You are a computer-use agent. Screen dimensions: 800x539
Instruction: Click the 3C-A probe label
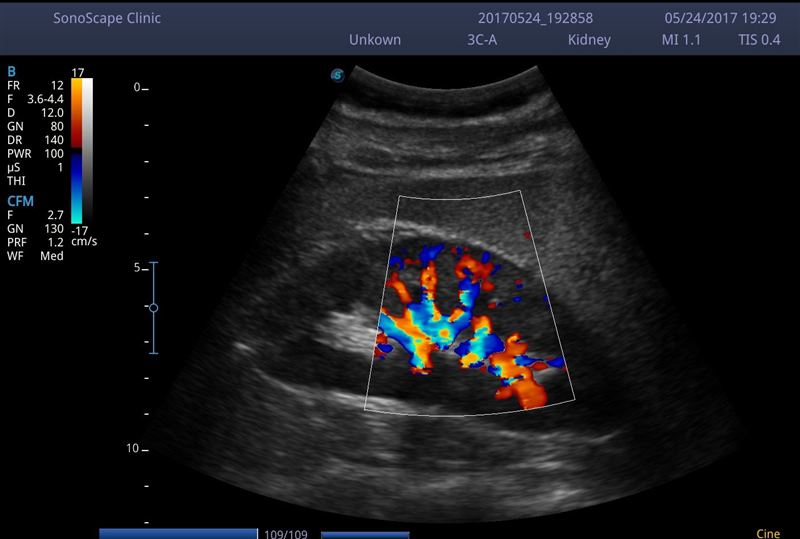(x=482, y=40)
